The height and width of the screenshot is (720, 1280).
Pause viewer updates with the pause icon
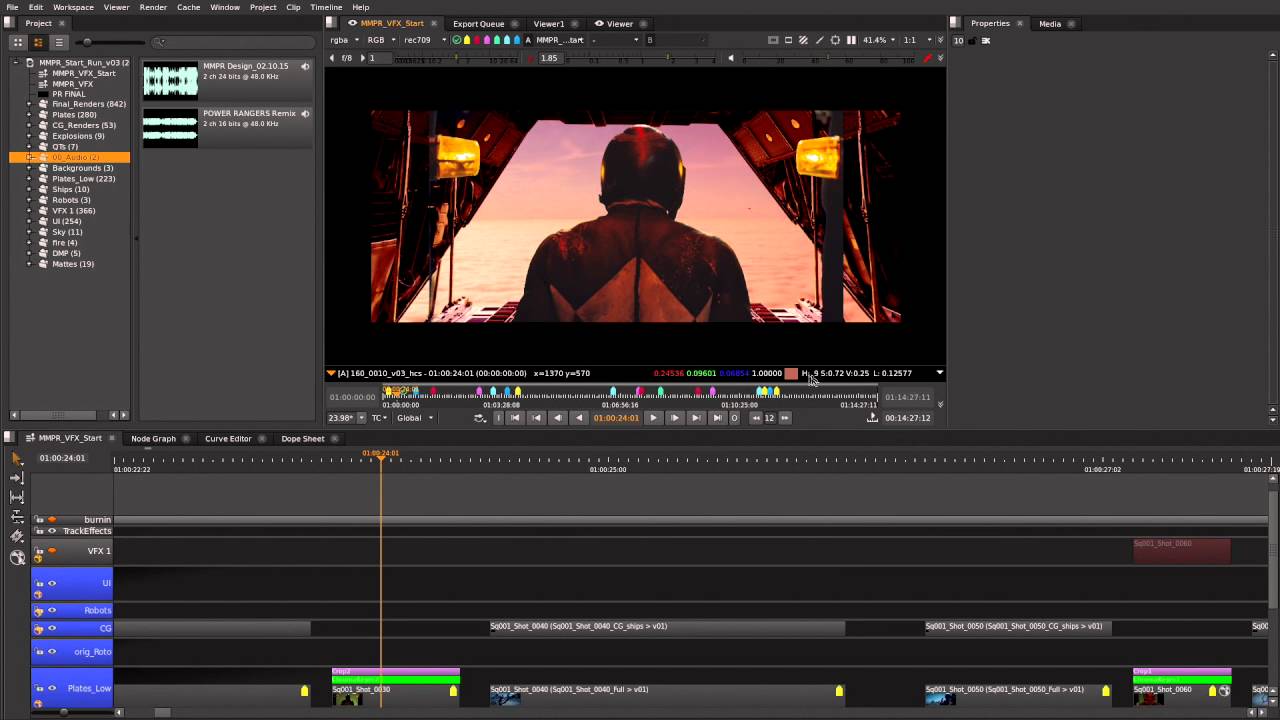coord(851,40)
